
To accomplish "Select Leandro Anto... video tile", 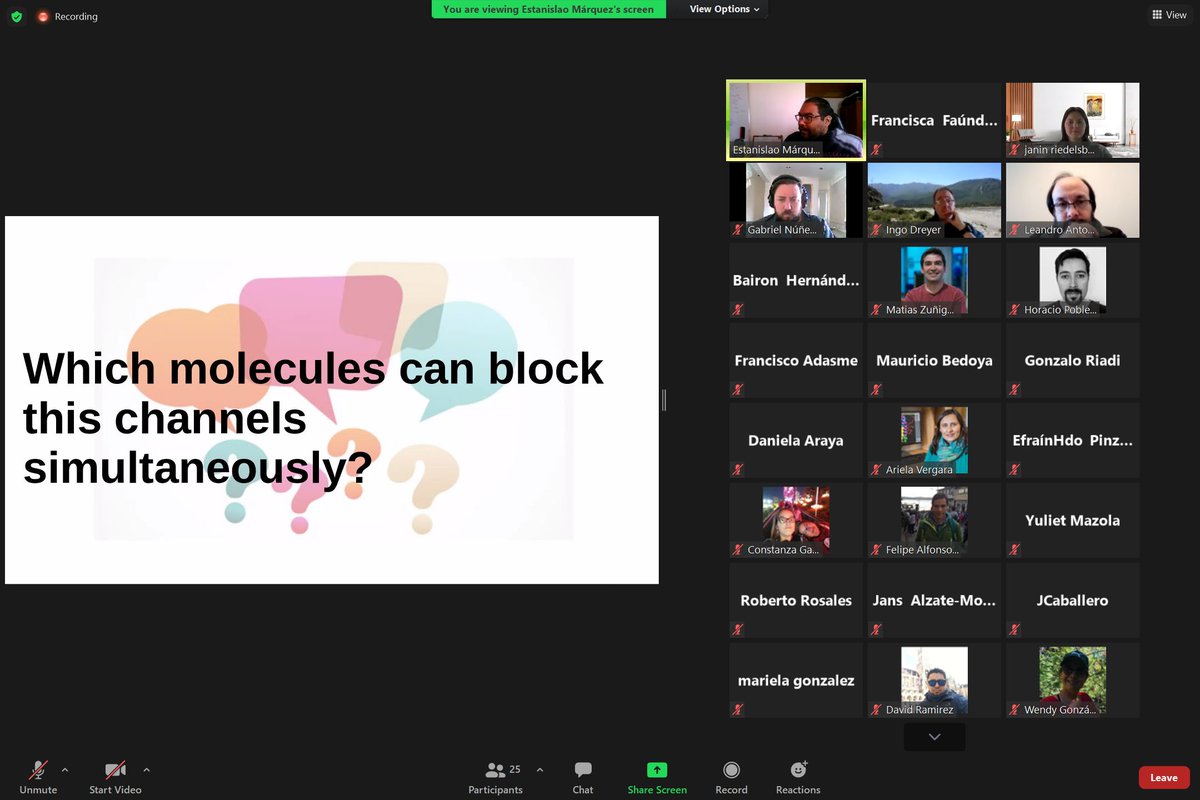I will coord(1073,200).
